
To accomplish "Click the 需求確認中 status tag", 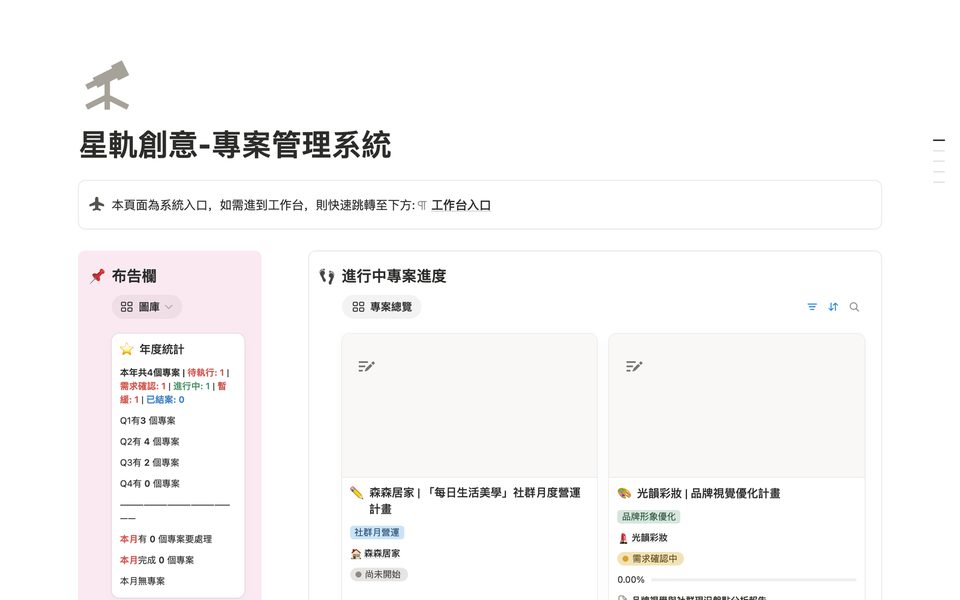I will [650, 558].
